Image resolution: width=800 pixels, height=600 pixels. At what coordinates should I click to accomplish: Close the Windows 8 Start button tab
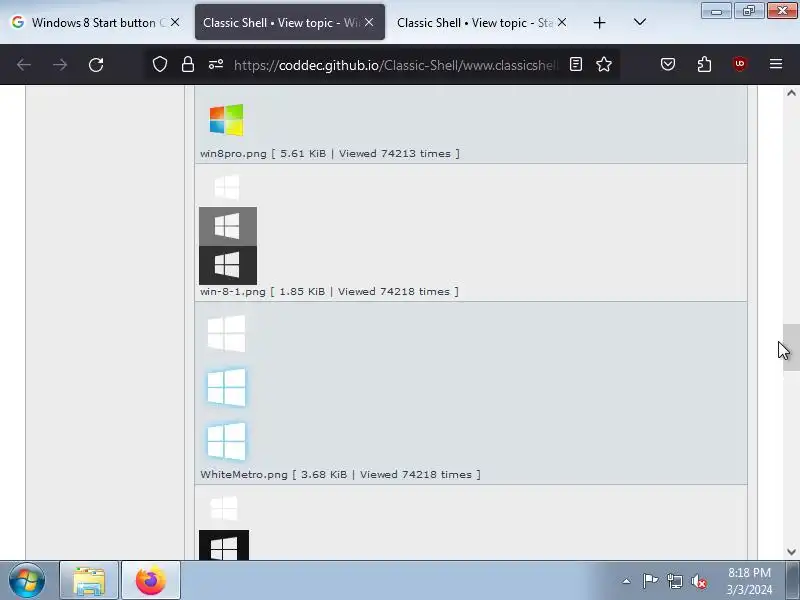point(175,22)
